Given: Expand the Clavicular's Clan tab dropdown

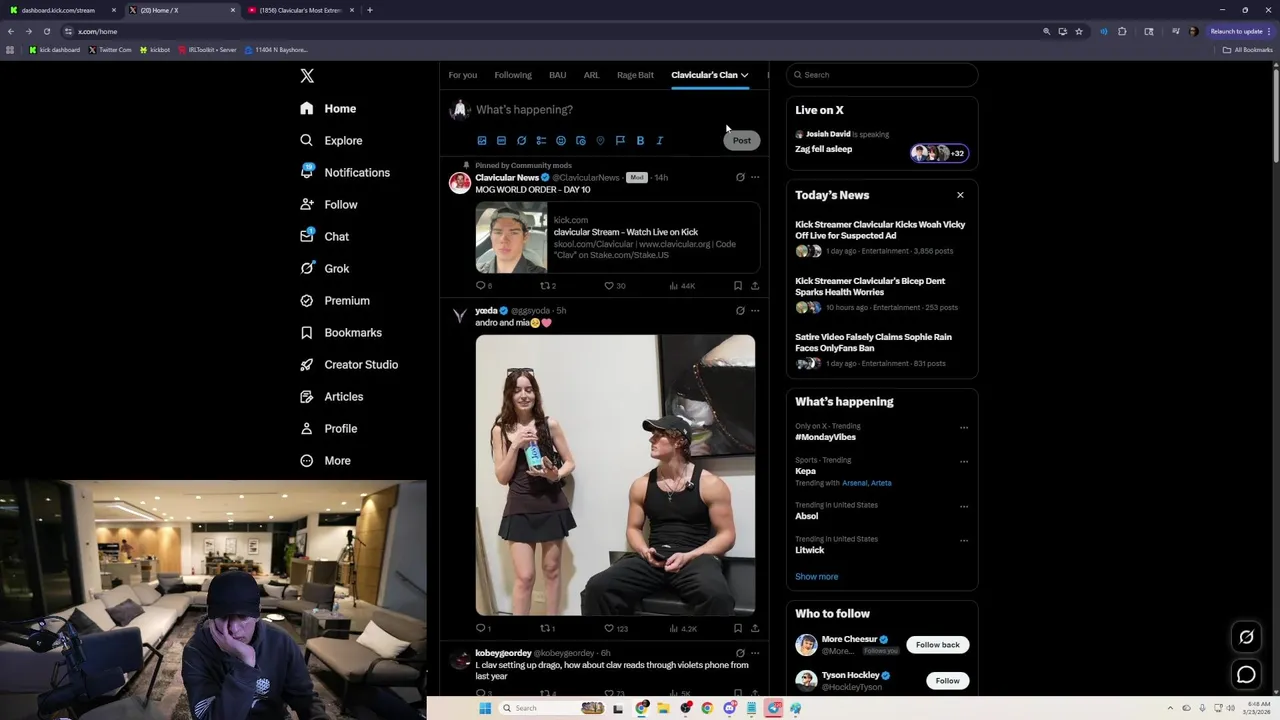Looking at the screenshot, I should tap(744, 75).
